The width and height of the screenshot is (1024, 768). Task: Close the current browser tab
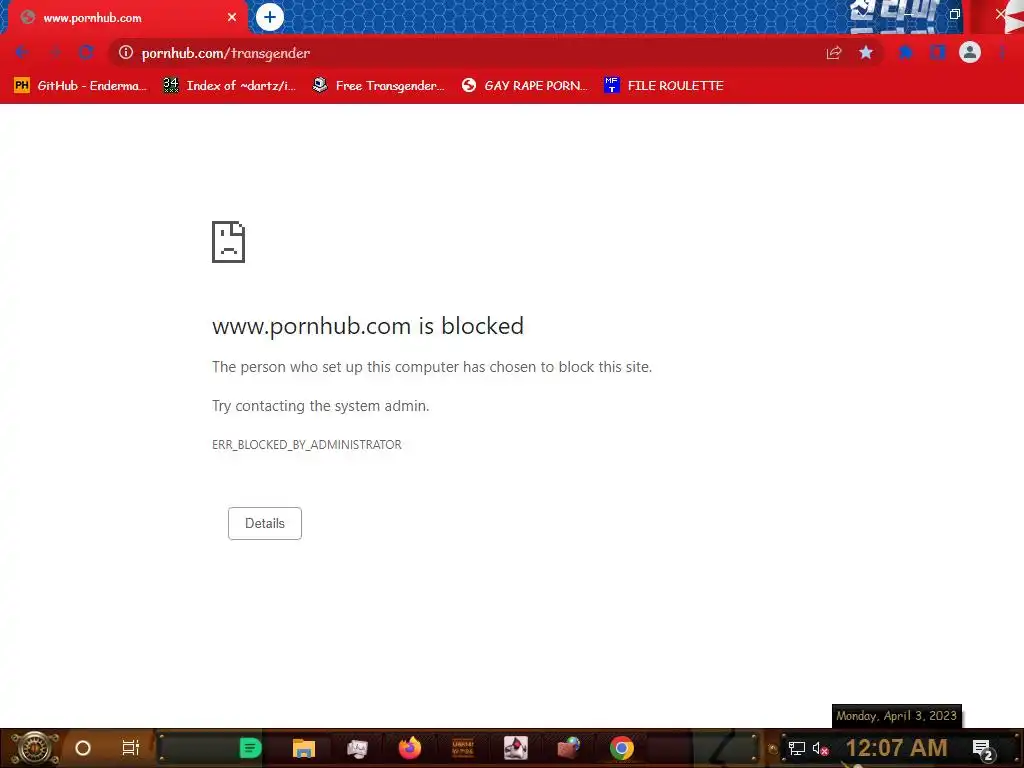point(232,18)
